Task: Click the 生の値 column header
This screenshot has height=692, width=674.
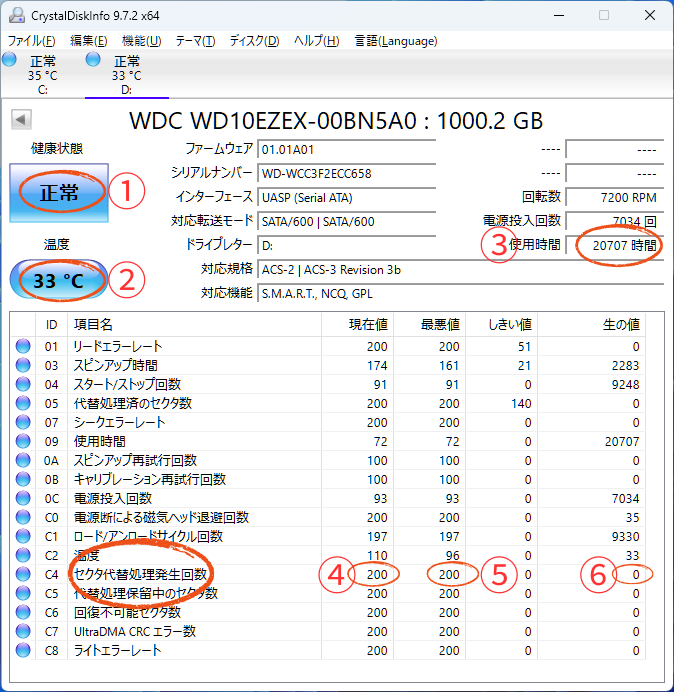Action: point(620,324)
